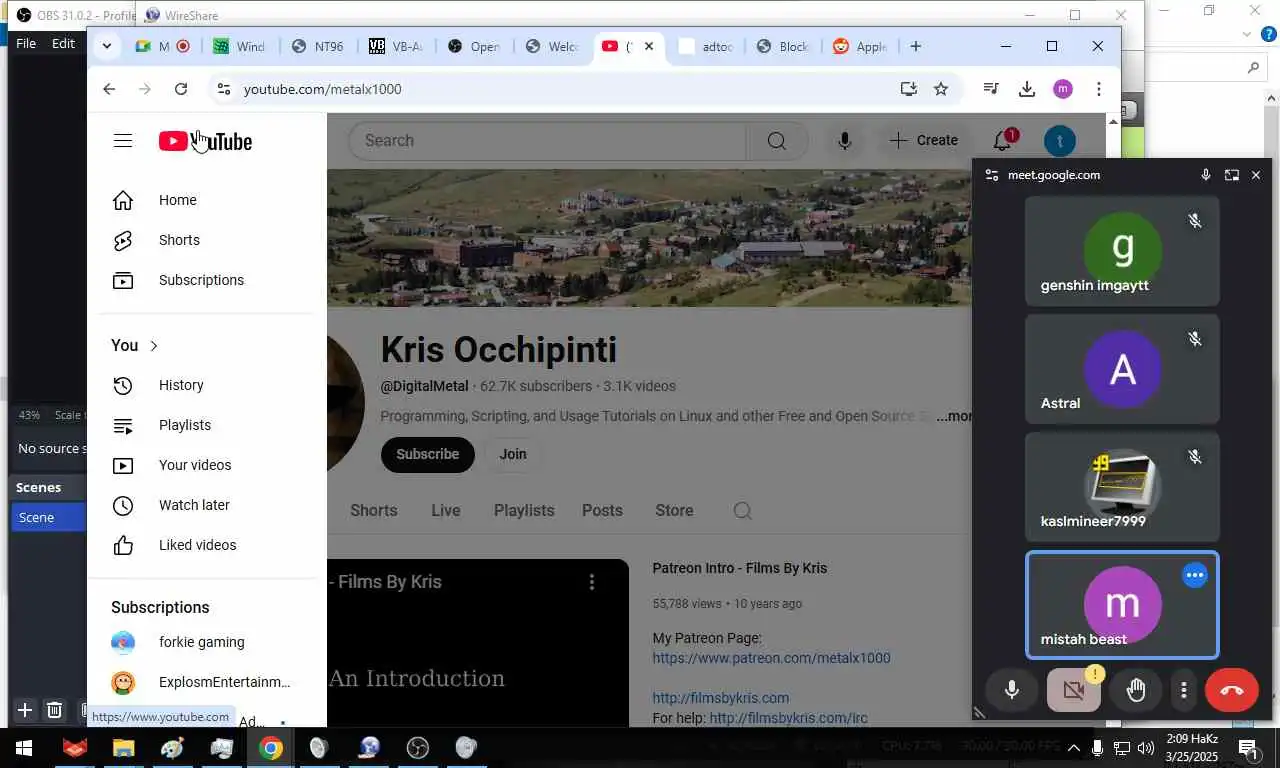Open the YouTube account avatar menu

coord(1060,141)
